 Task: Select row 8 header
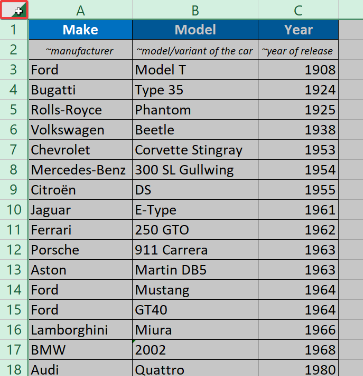pos(14,170)
